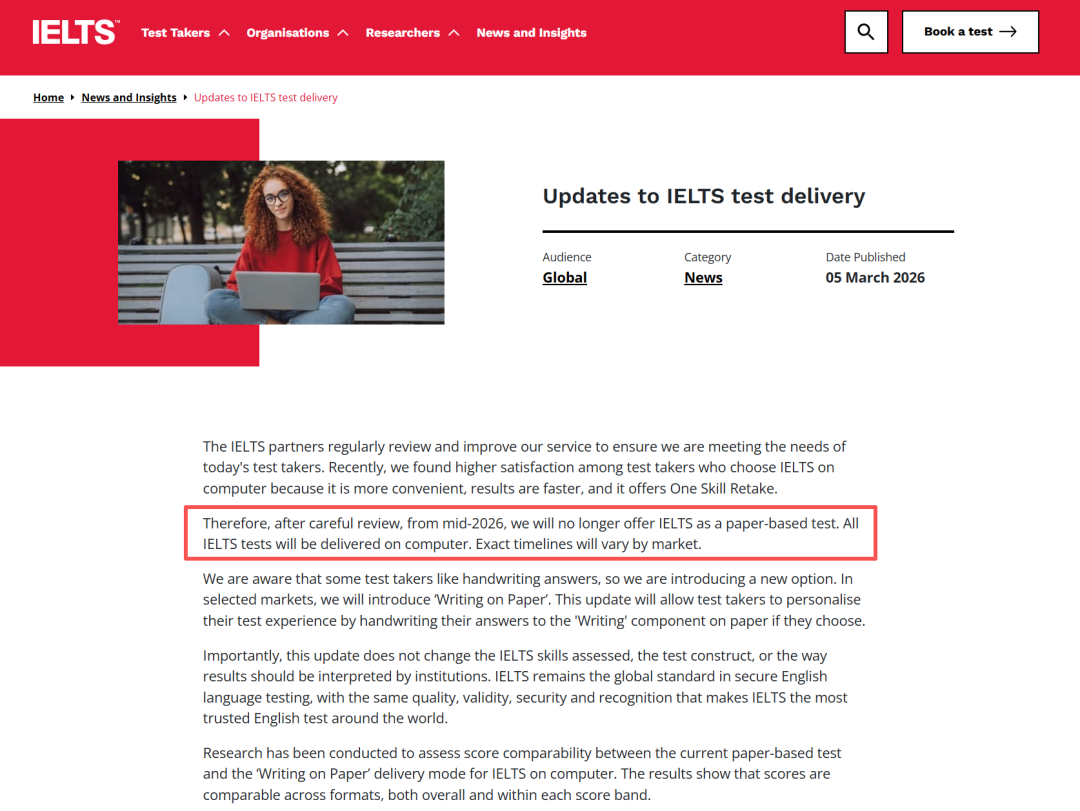1080x811 pixels.
Task: Select the Organisations menu label
Action: [x=287, y=33]
